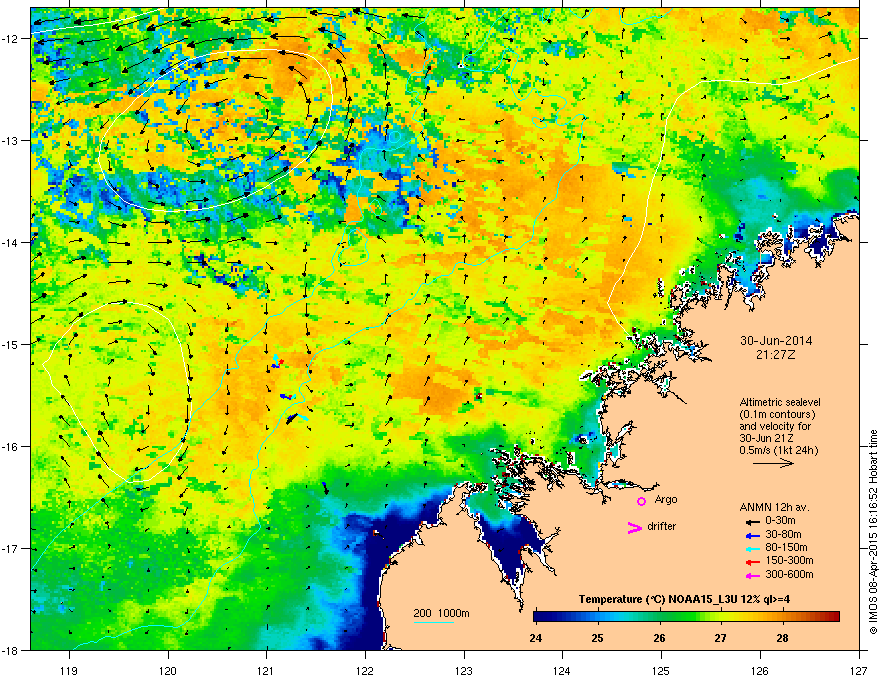Click the '121' longitude axis label
The image size is (880, 680).
coord(266,670)
